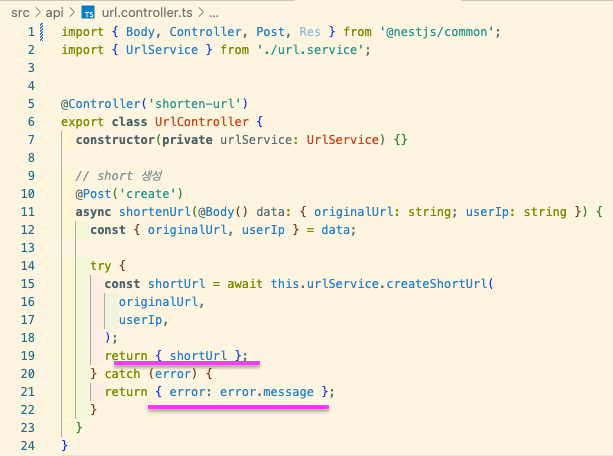
Task: Click the 'try' keyword on line 14
Action: (101, 266)
